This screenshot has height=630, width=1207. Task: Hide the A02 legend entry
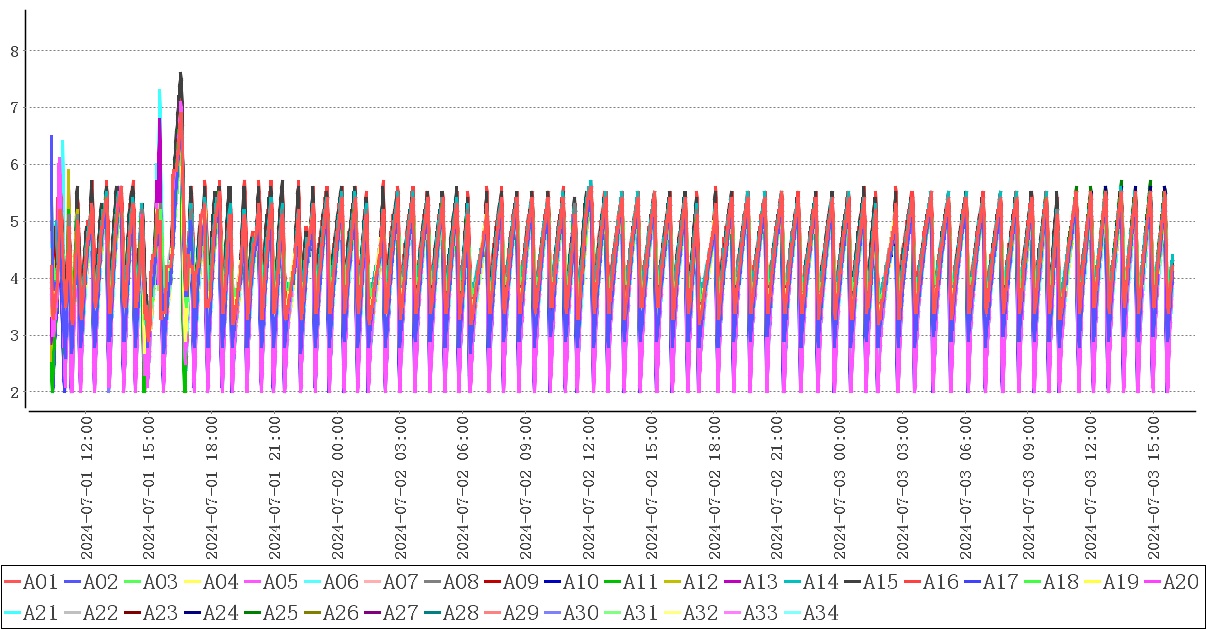(100, 582)
